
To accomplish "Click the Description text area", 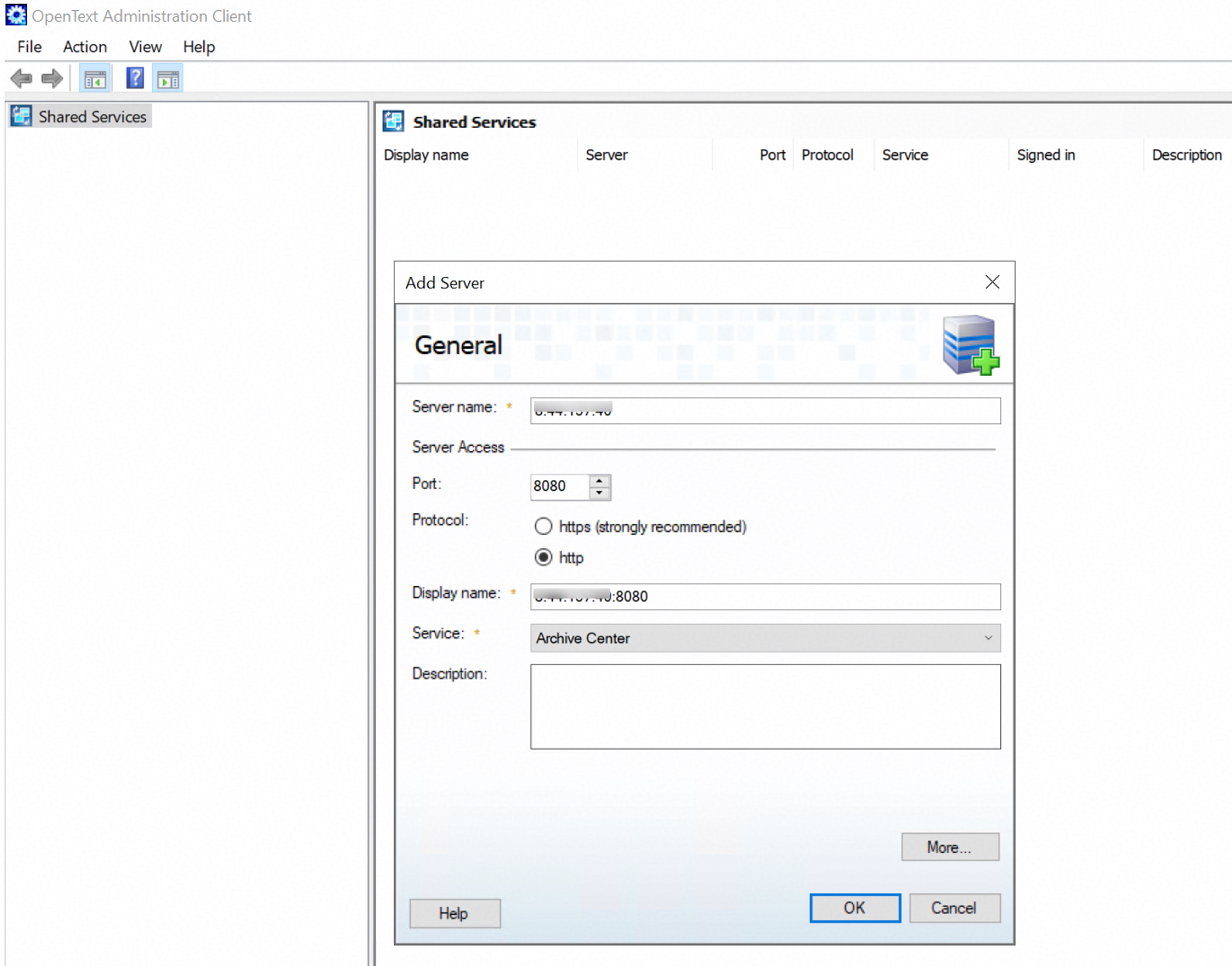I will (x=765, y=706).
